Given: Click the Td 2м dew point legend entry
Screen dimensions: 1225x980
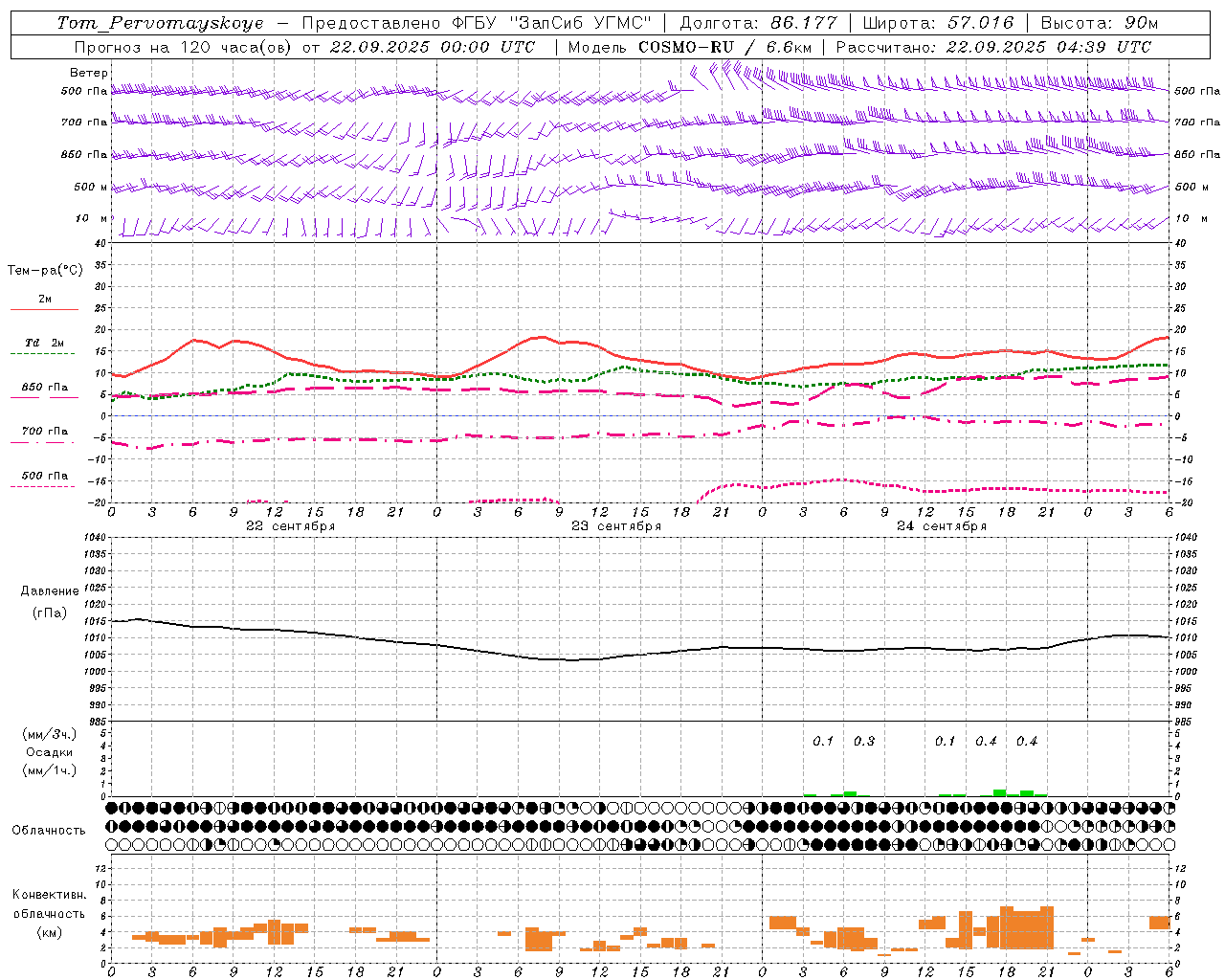Looking at the screenshot, I should (x=45, y=343).
